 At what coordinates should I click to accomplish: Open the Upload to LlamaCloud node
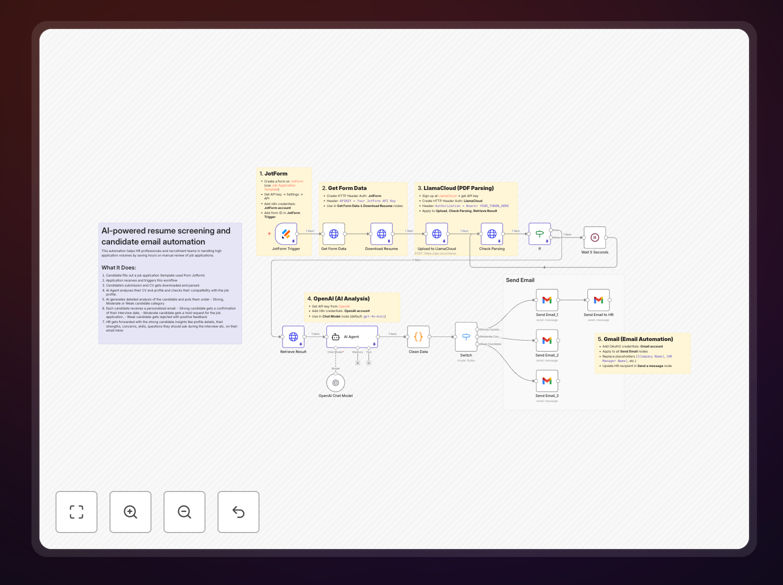(x=436, y=233)
